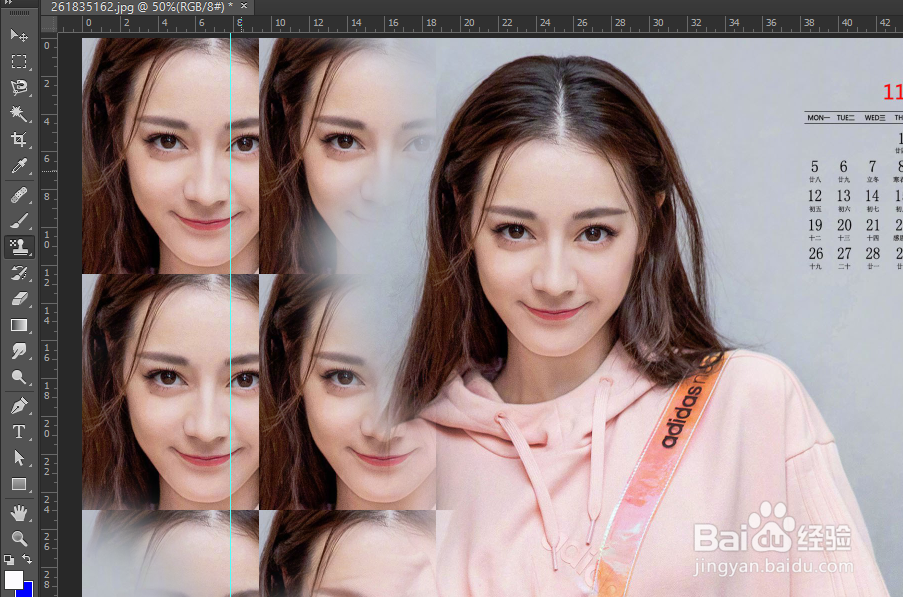Select the Magic Wand tool

pos(19,113)
